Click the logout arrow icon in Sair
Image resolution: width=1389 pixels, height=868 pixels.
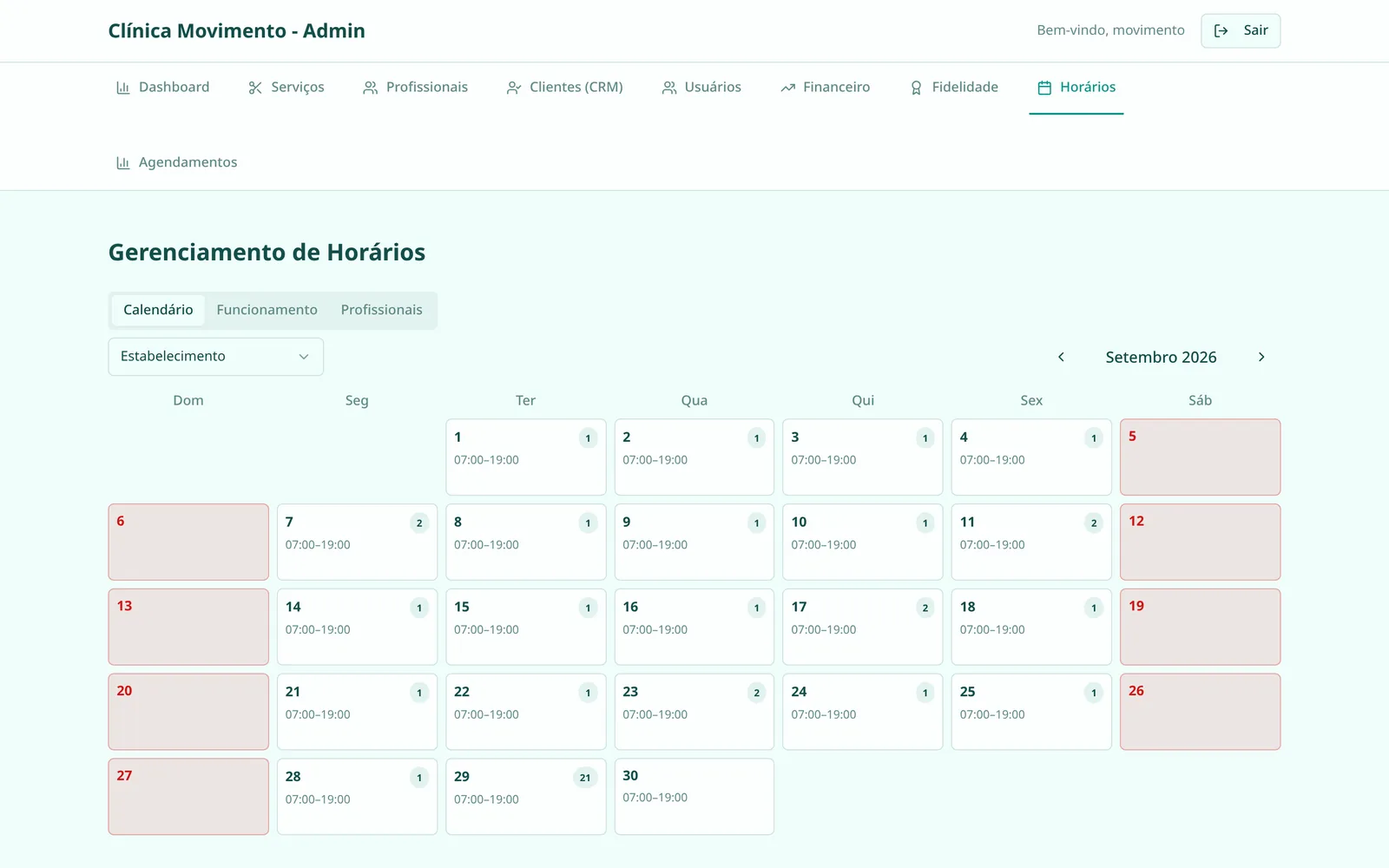1221,31
